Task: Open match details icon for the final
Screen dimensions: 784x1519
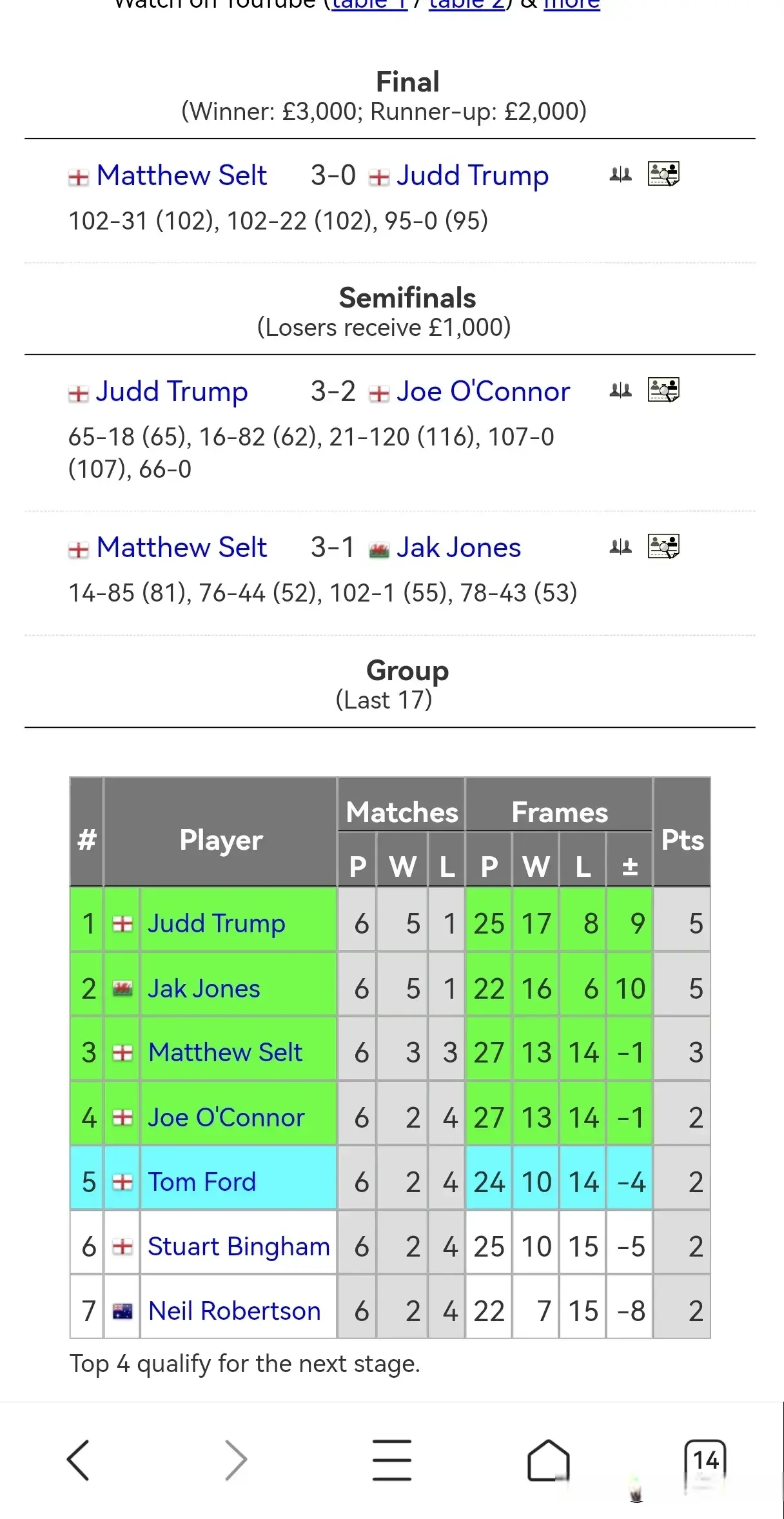Action: point(663,174)
